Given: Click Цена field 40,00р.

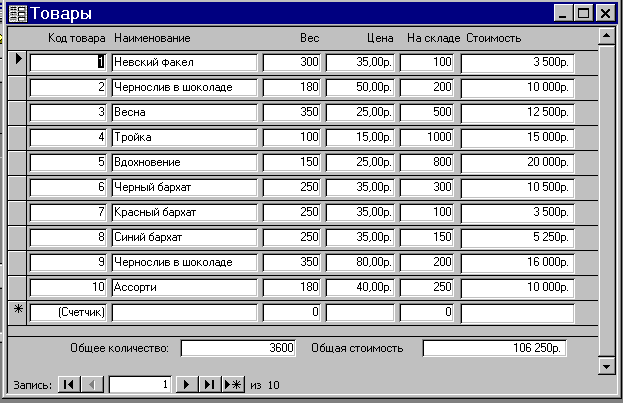Looking at the screenshot, I should pyautogui.click(x=360, y=288).
